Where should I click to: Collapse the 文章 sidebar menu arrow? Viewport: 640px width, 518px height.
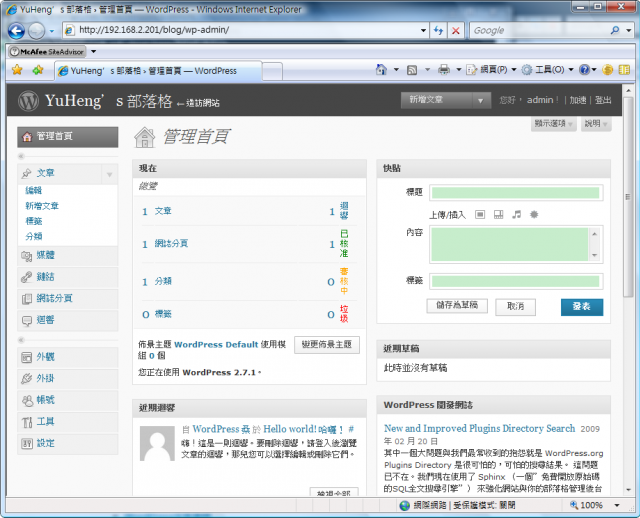coord(109,174)
